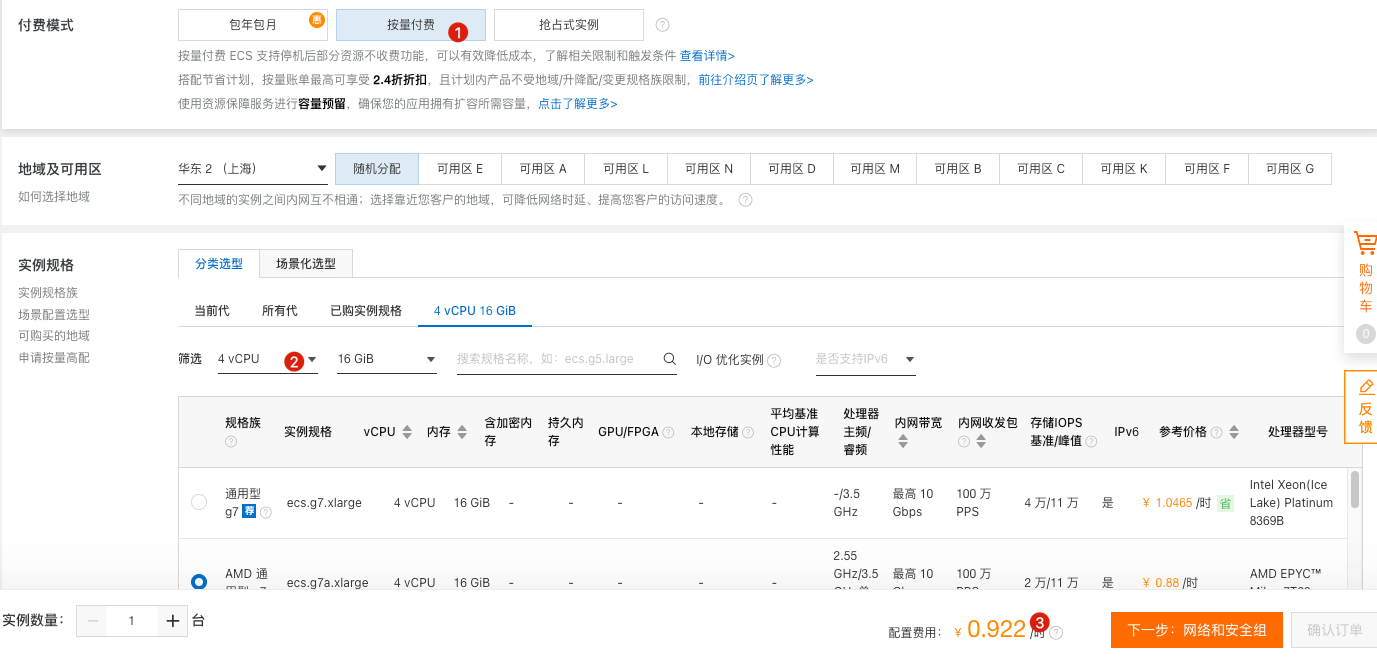Open the 是否支持IPv6 dropdown
Image resolution: width=1377 pixels, height=663 pixels.
point(866,359)
